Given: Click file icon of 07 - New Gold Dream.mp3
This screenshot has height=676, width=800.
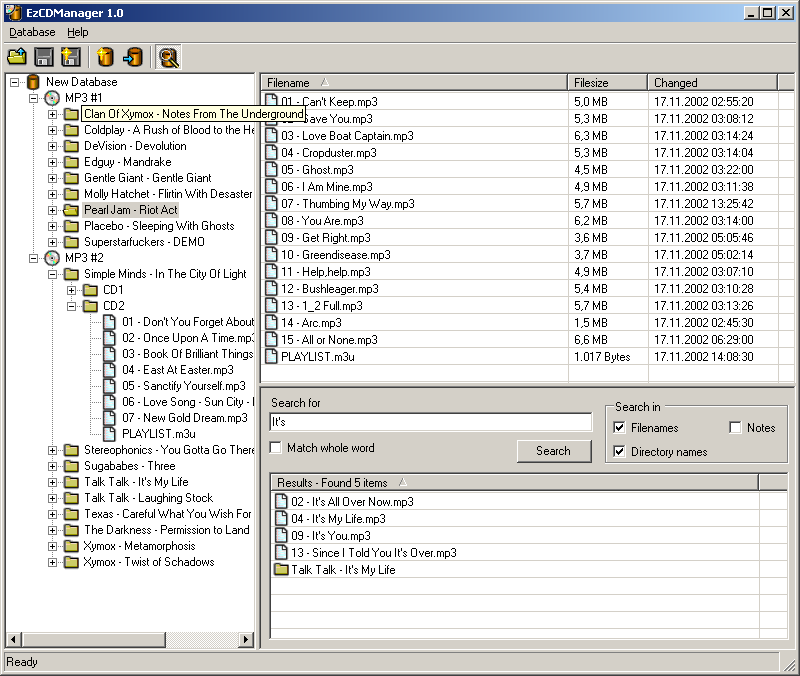Looking at the screenshot, I should [109, 418].
